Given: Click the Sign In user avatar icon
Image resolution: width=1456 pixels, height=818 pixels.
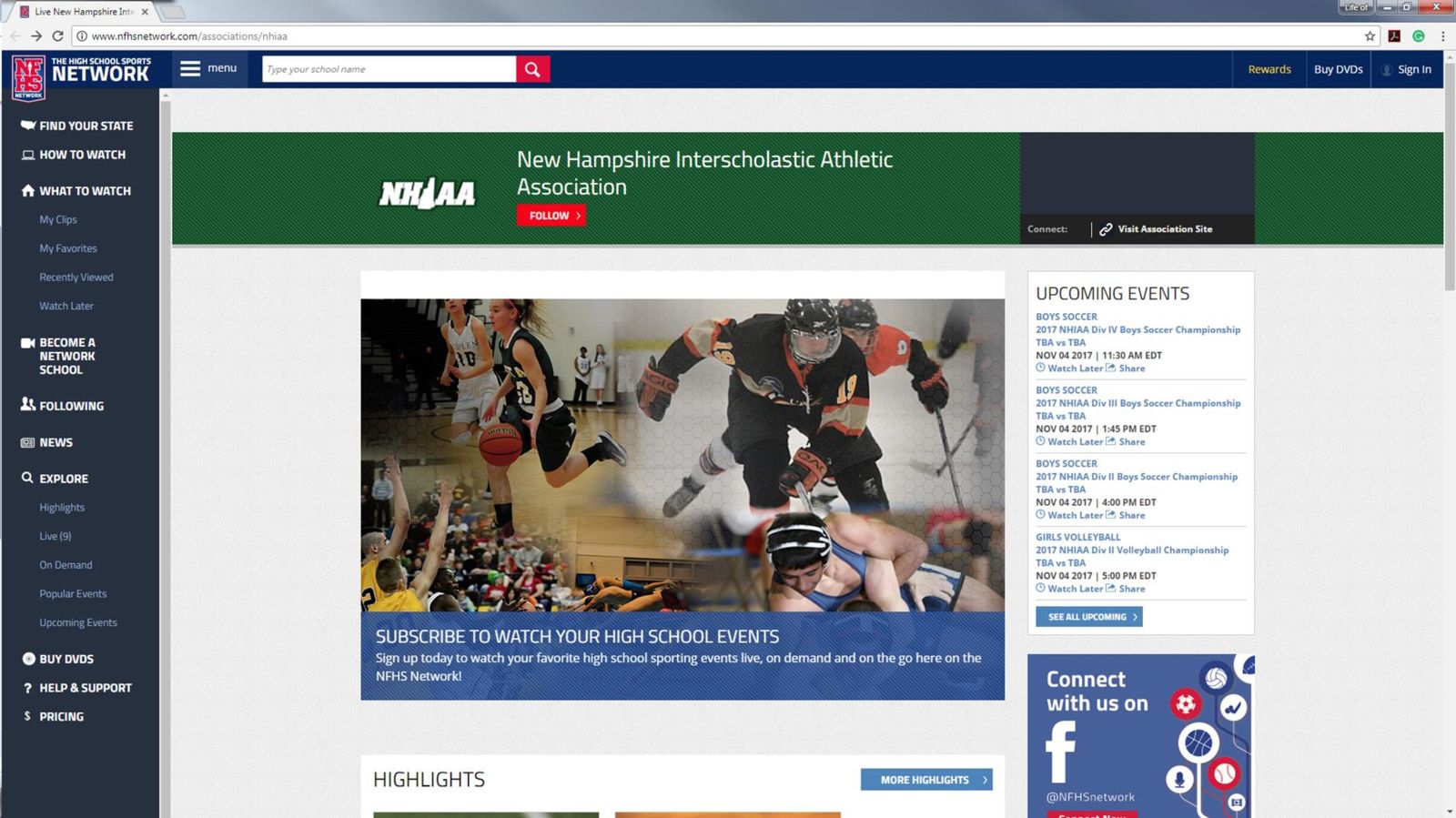Looking at the screenshot, I should coord(1387,70).
